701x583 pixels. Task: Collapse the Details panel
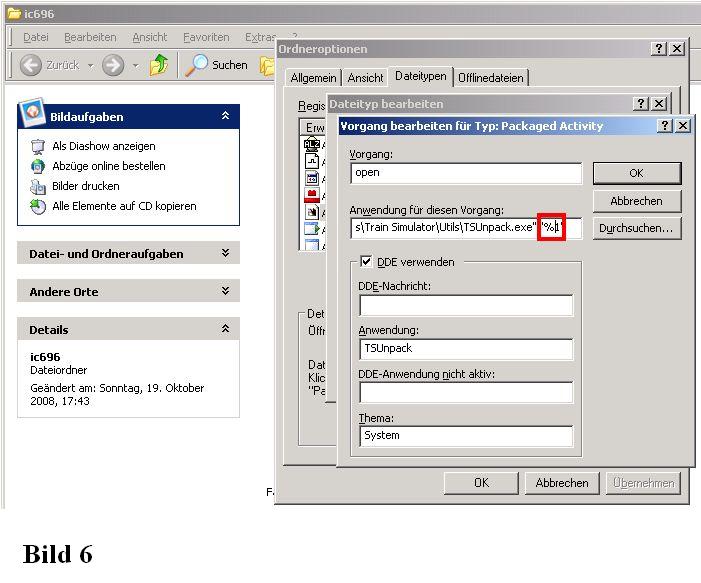(x=225, y=329)
